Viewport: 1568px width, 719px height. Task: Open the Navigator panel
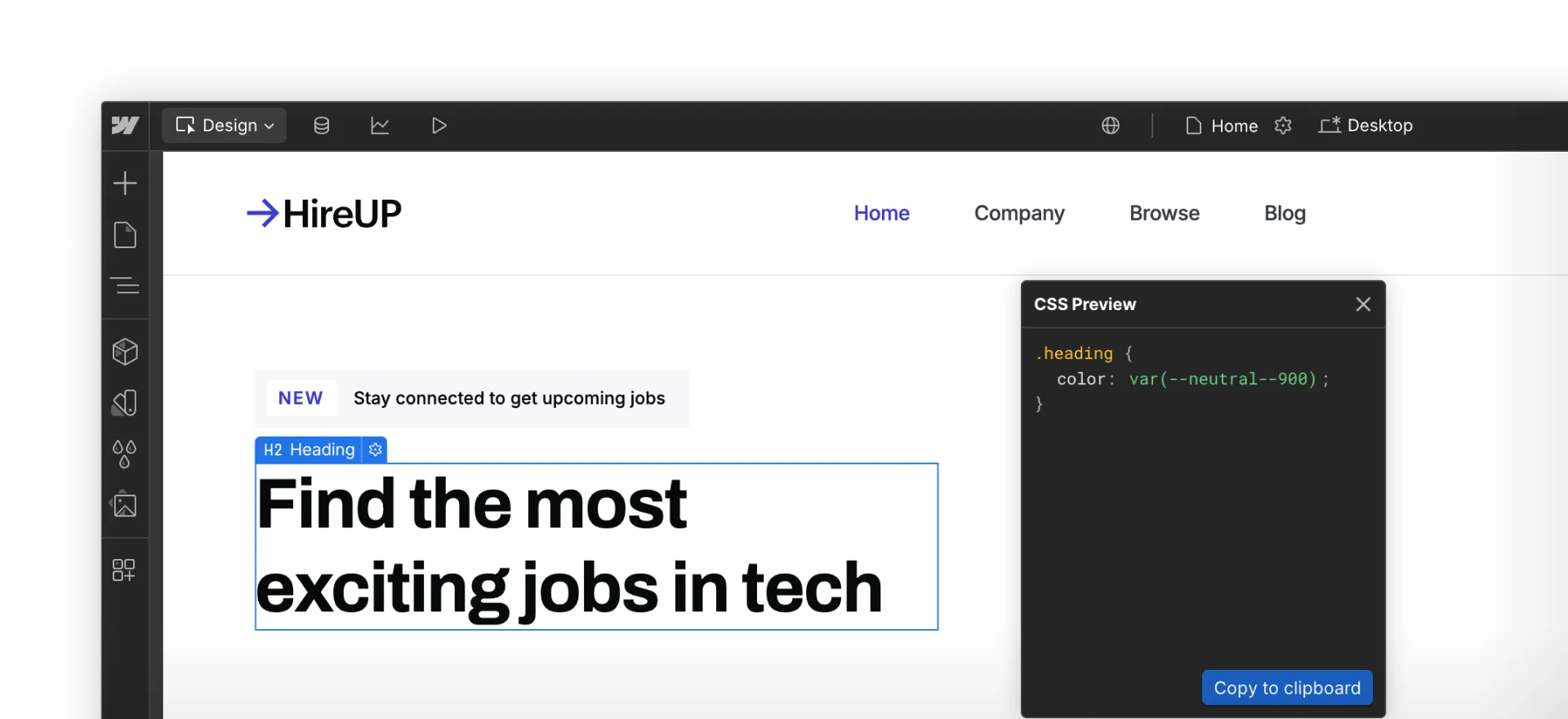tap(125, 286)
